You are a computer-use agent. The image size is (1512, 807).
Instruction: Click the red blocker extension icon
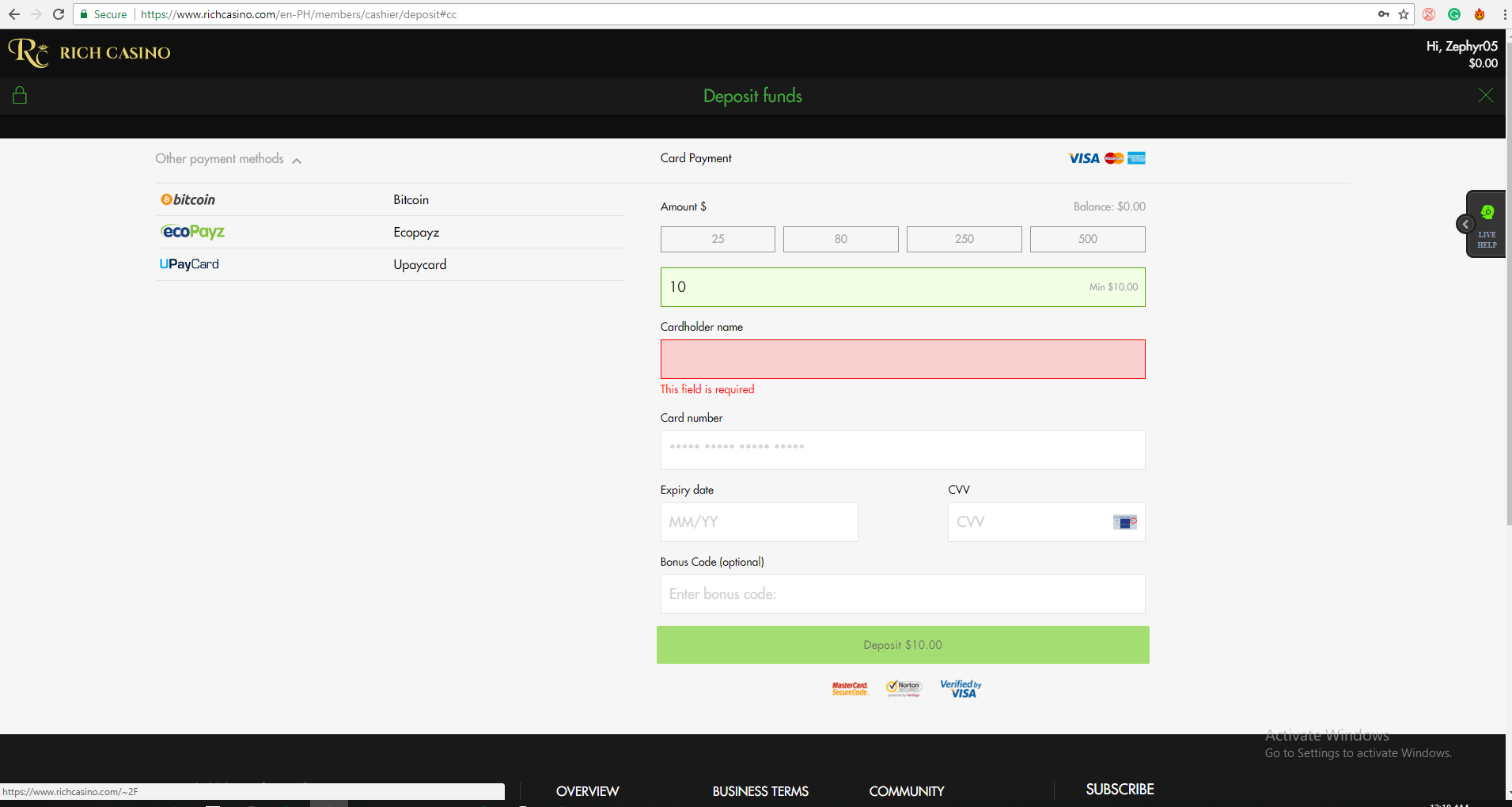tap(1429, 14)
